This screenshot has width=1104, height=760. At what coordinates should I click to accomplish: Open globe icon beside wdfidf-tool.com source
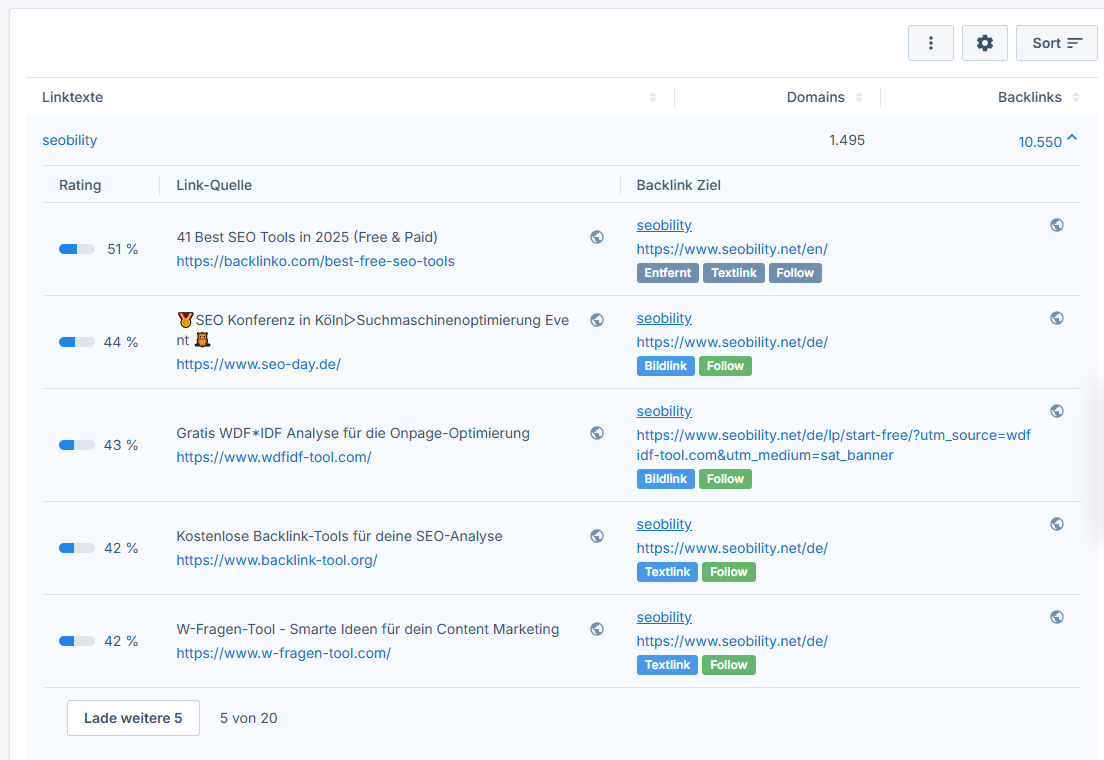[597, 433]
